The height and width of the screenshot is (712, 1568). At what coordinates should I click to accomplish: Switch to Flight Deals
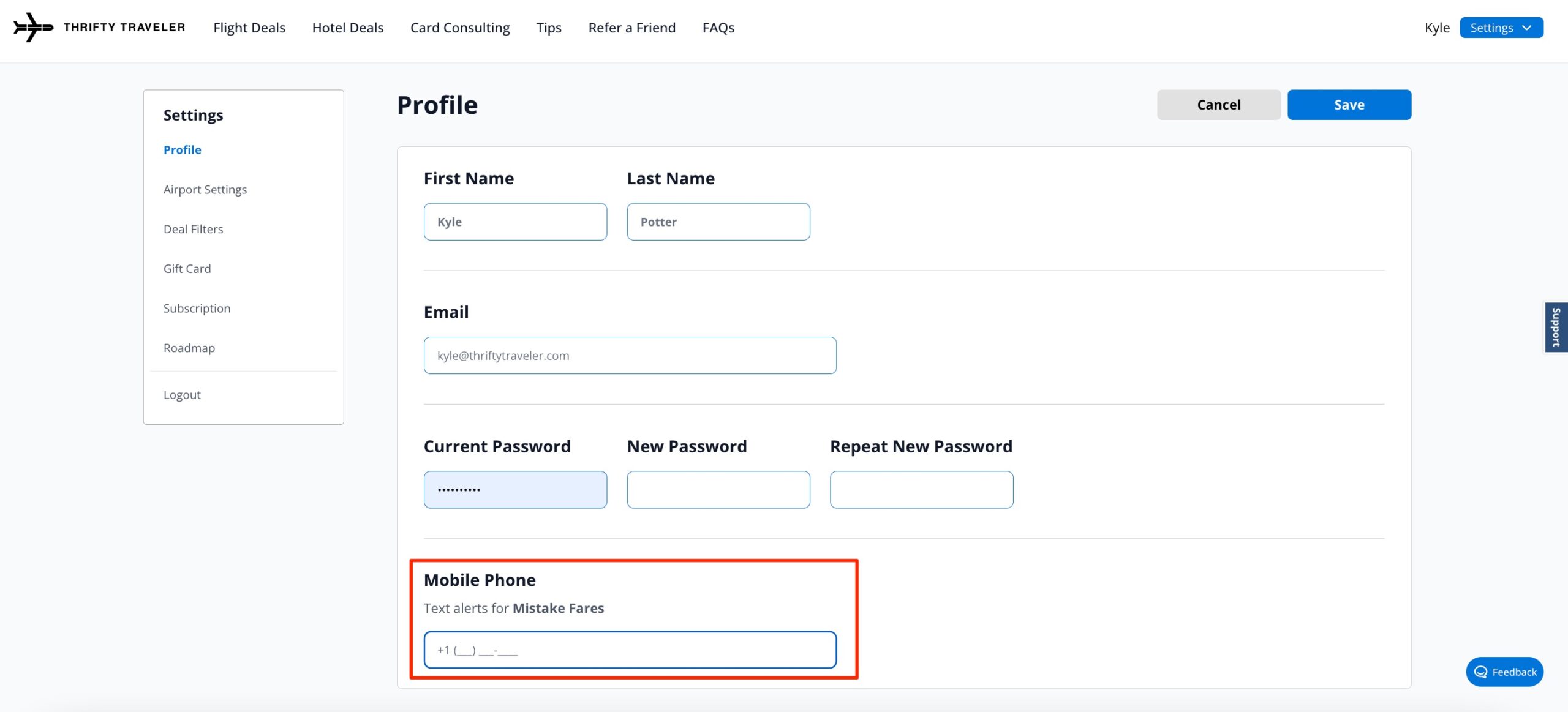pyautogui.click(x=249, y=28)
